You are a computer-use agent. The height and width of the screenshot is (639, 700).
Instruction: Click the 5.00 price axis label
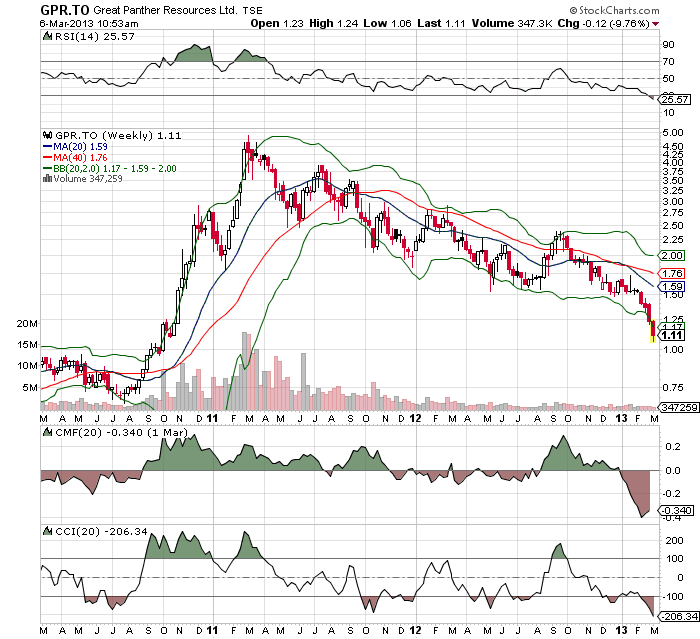click(674, 133)
